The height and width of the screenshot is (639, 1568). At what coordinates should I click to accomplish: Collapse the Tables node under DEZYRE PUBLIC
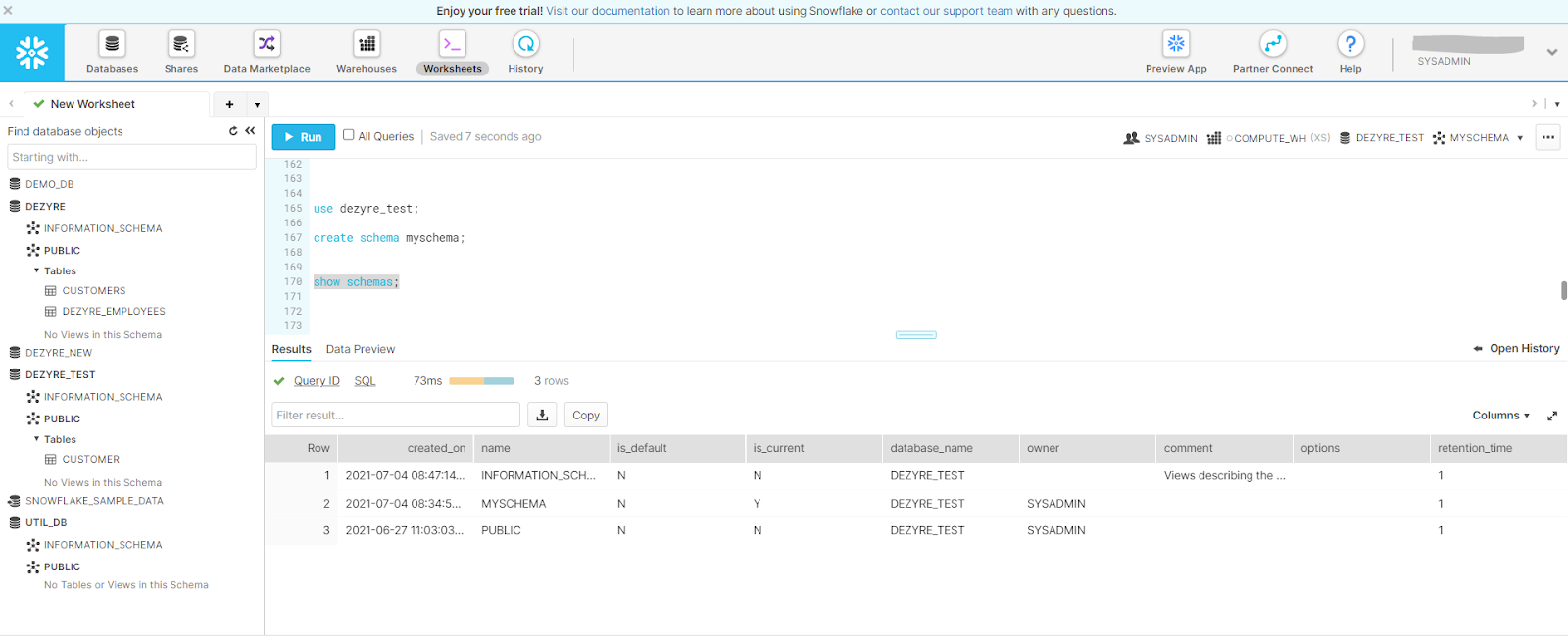[37, 271]
